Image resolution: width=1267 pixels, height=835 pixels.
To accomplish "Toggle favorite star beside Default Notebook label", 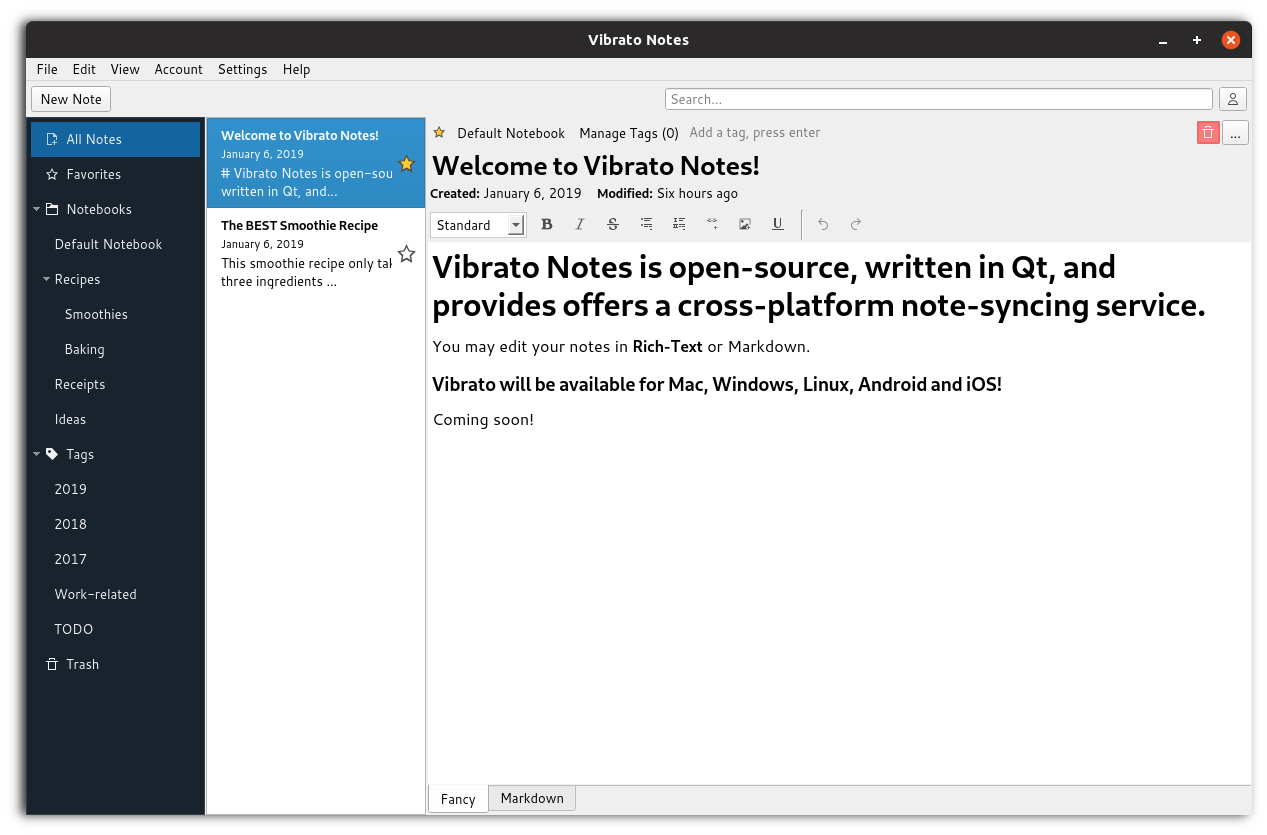I will coord(439,133).
